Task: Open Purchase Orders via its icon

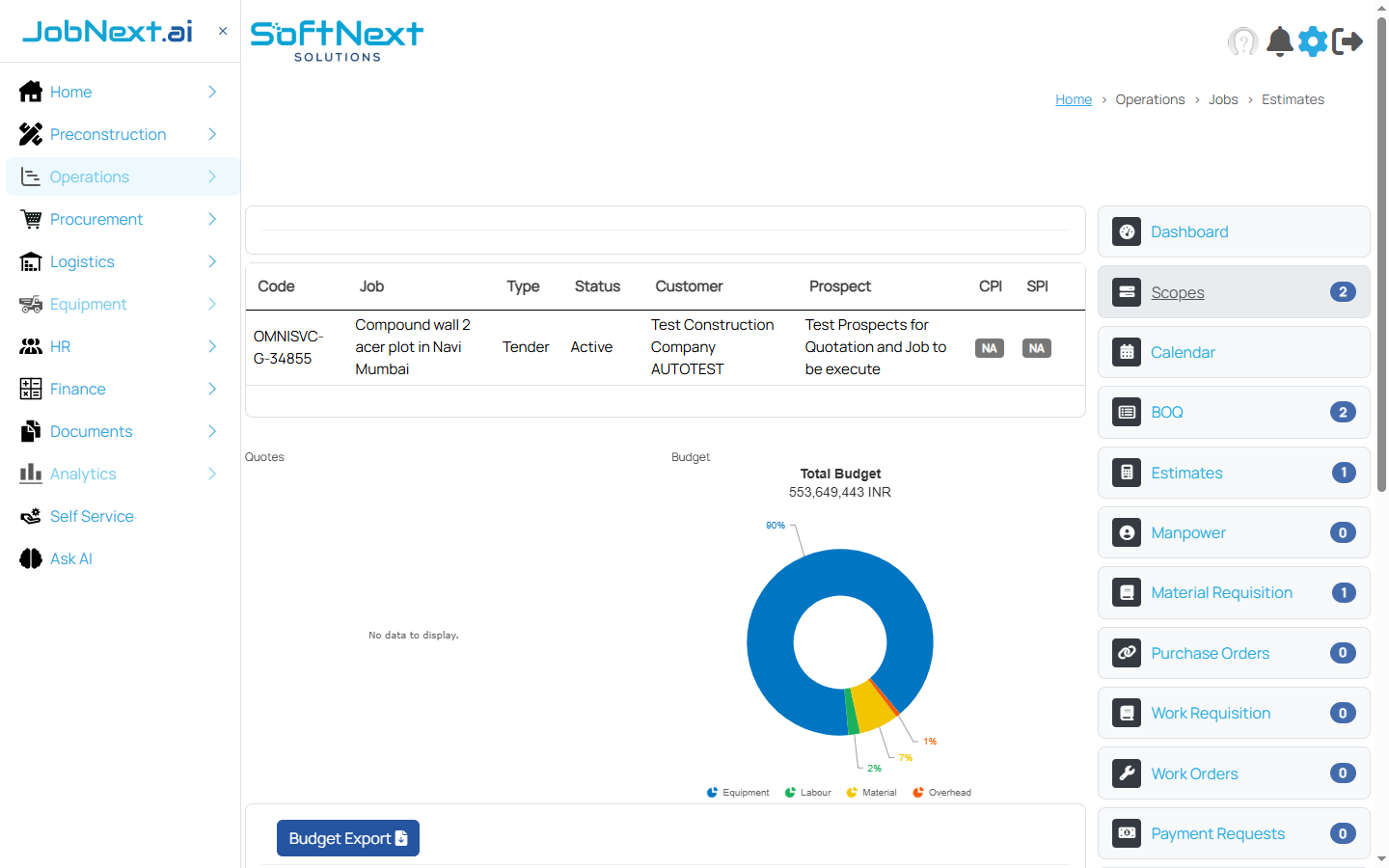Action: (1127, 653)
